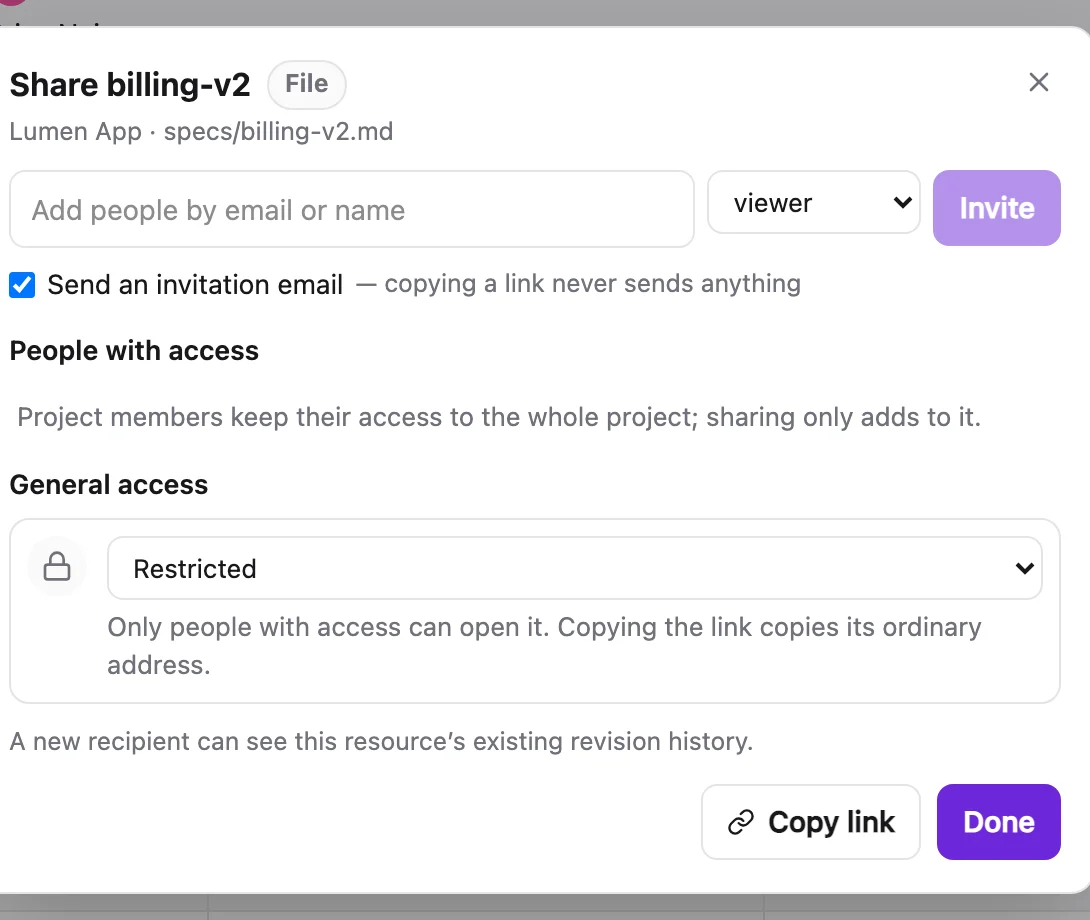Image resolution: width=1090 pixels, height=920 pixels.
Task: Click the File badge next to title
Action: (x=307, y=84)
